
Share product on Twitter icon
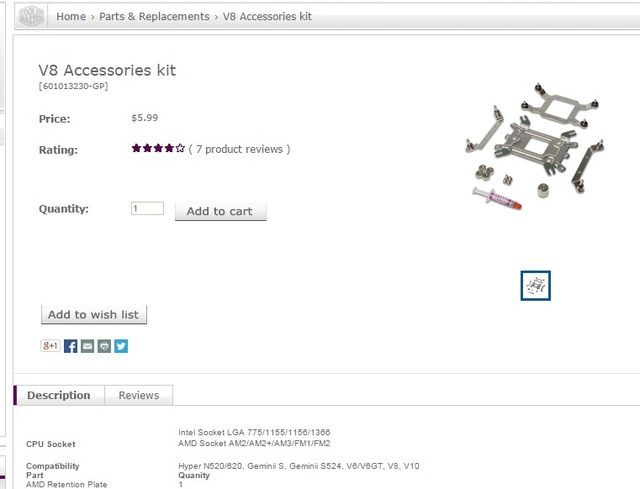coord(121,346)
